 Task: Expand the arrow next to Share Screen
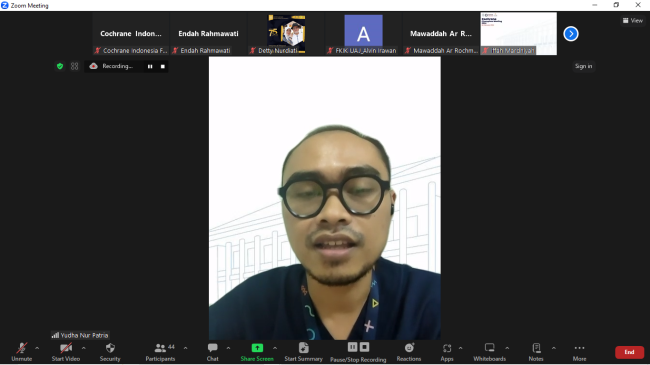tap(275, 348)
